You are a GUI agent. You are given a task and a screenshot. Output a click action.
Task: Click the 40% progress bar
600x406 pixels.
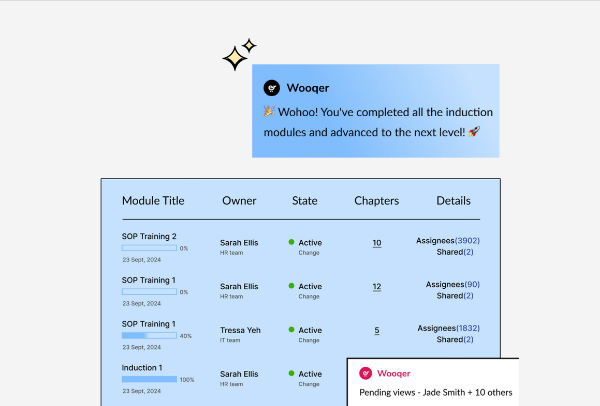149,336
